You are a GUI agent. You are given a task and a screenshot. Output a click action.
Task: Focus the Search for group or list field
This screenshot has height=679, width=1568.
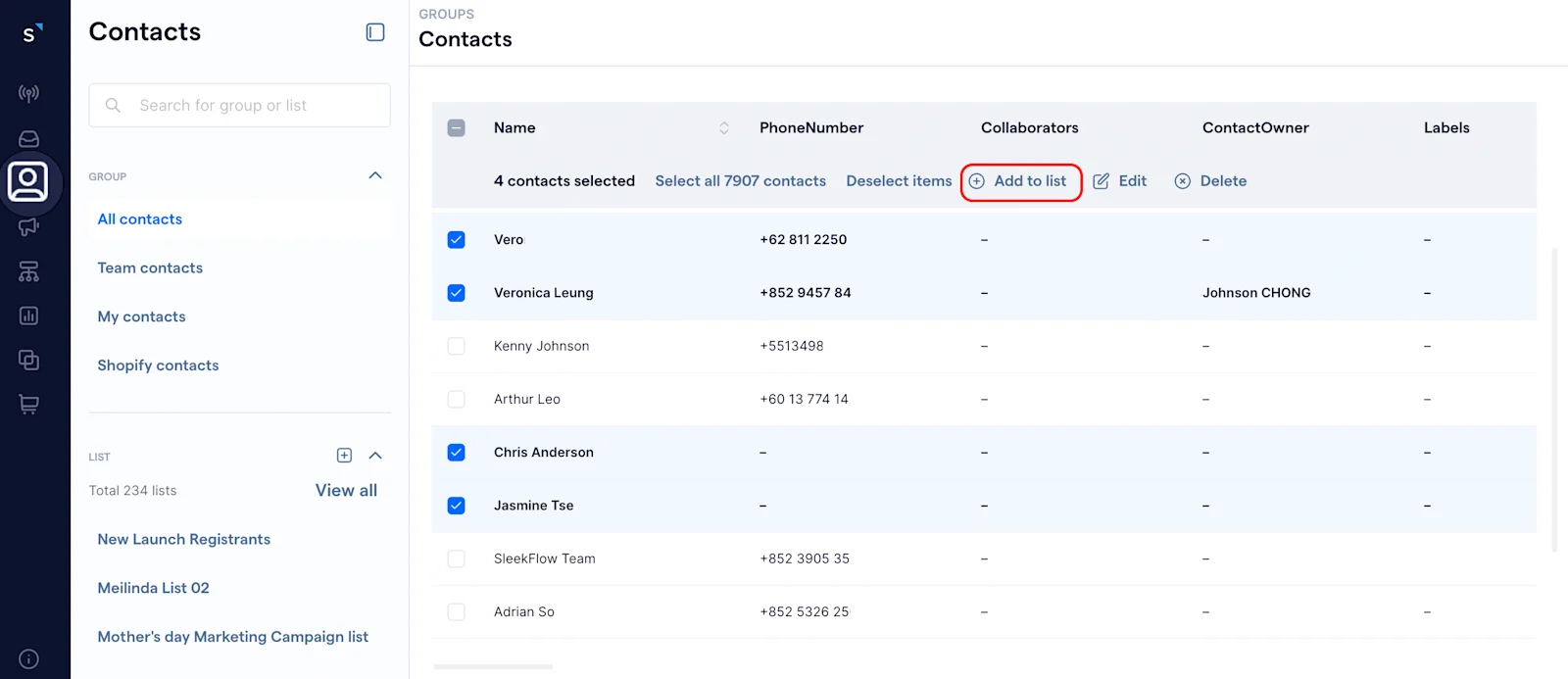pyautogui.click(x=240, y=105)
